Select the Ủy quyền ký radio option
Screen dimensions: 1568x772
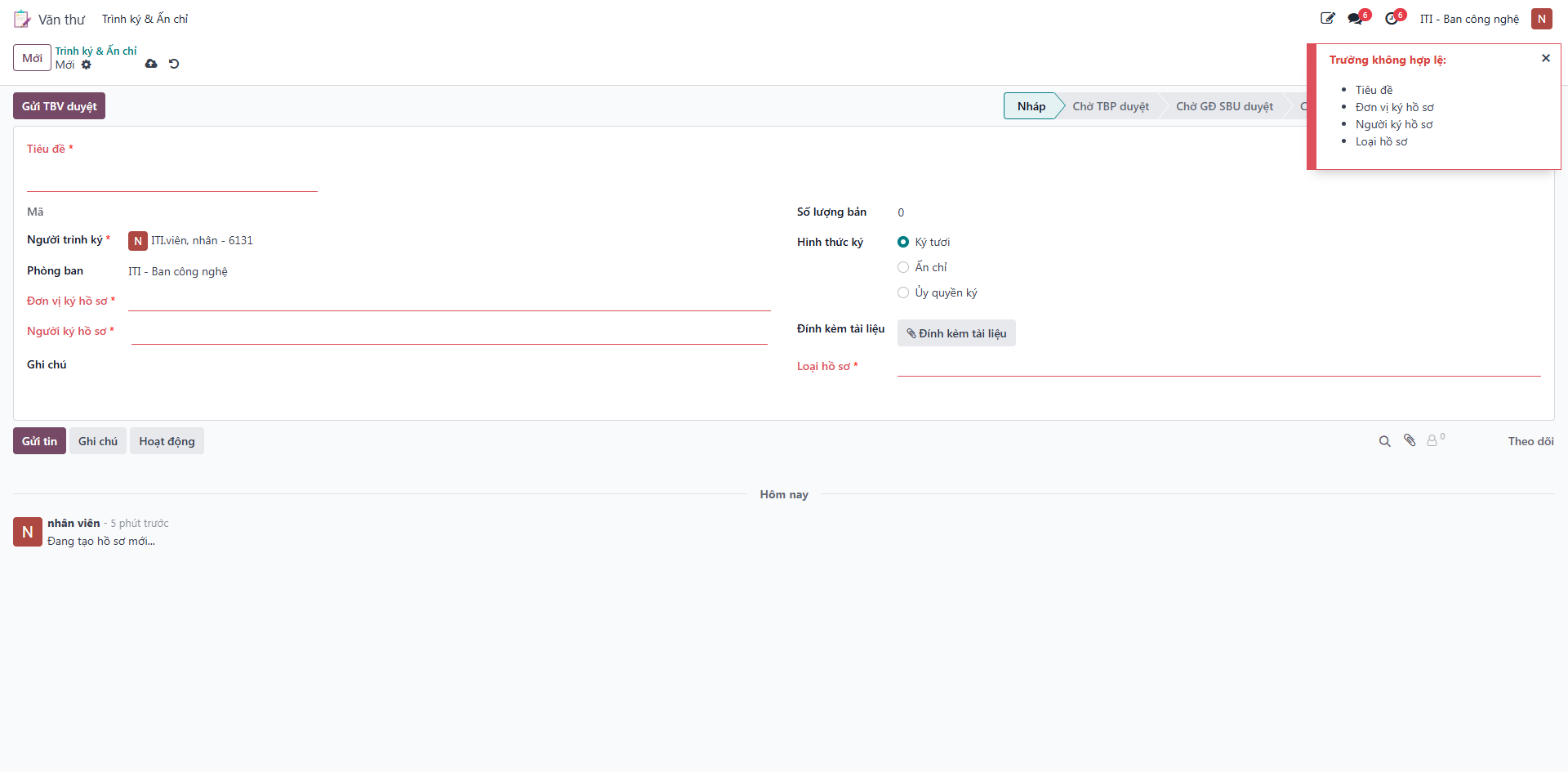903,292
